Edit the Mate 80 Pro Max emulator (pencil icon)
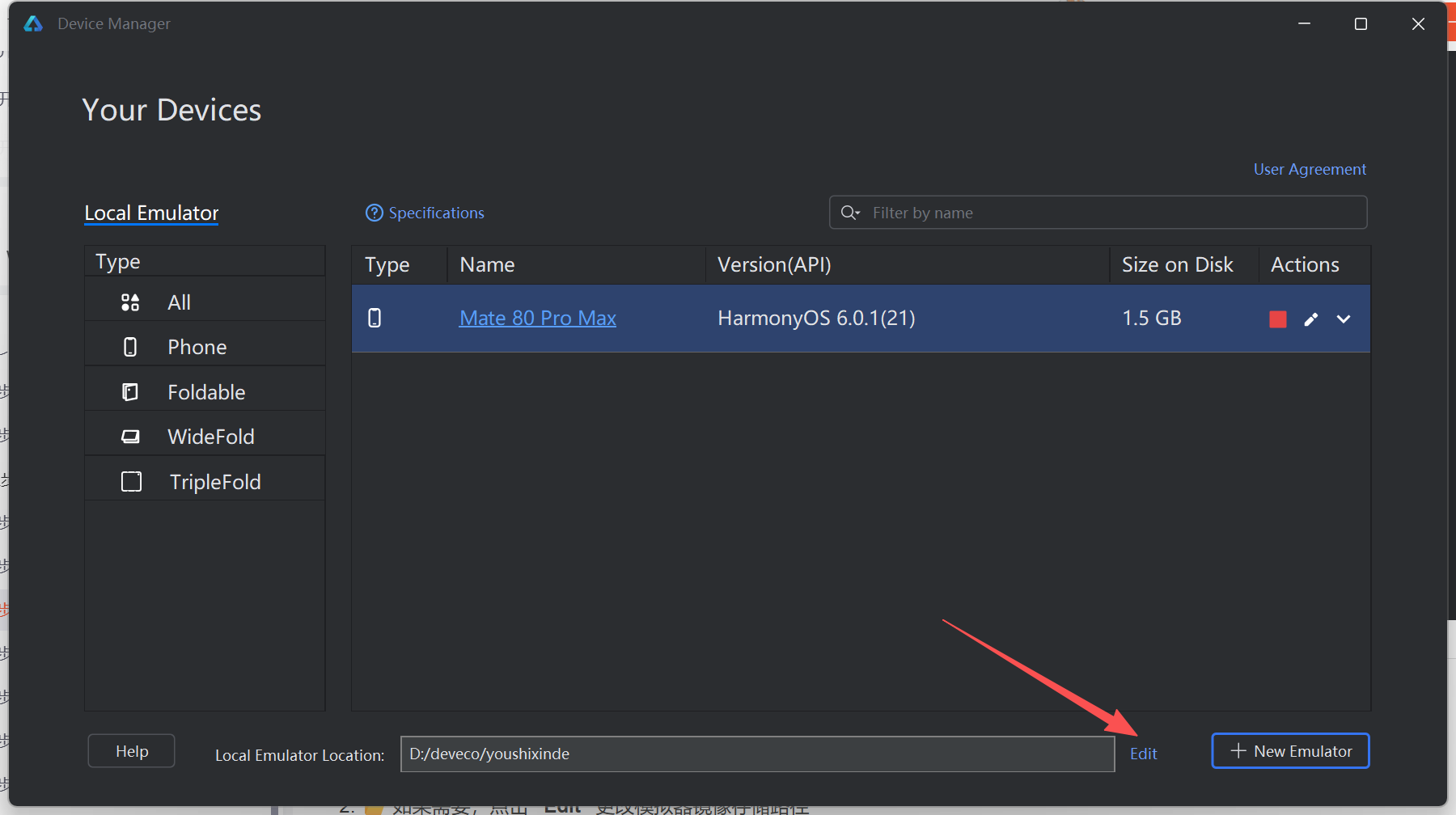 [1311, 319]
